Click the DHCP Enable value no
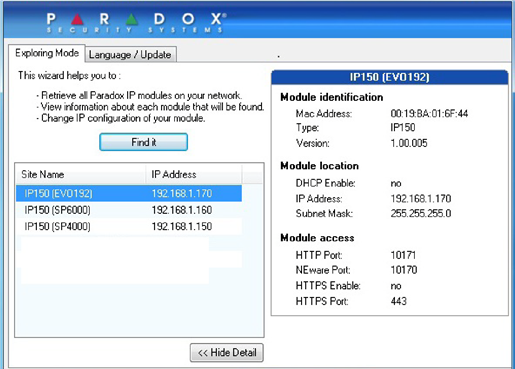Image resolution: width=515 pixels, height=369 pixels. [x=396, y=183]
